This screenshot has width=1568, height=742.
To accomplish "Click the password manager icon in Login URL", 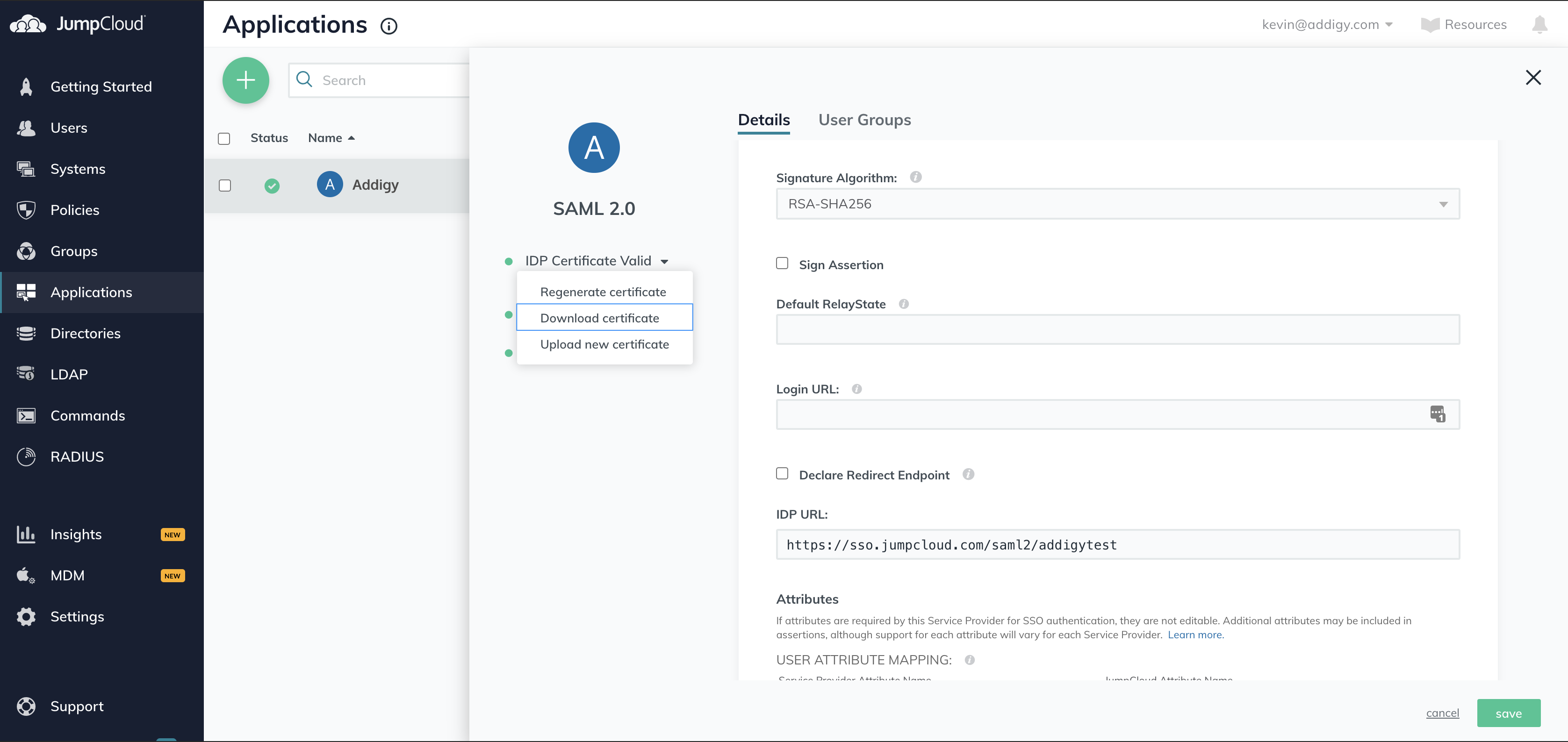I will click(1438, 414).
